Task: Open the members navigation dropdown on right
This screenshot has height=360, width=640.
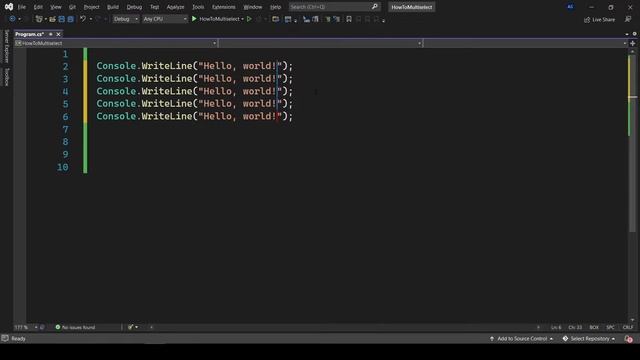Action: point(526,43)
